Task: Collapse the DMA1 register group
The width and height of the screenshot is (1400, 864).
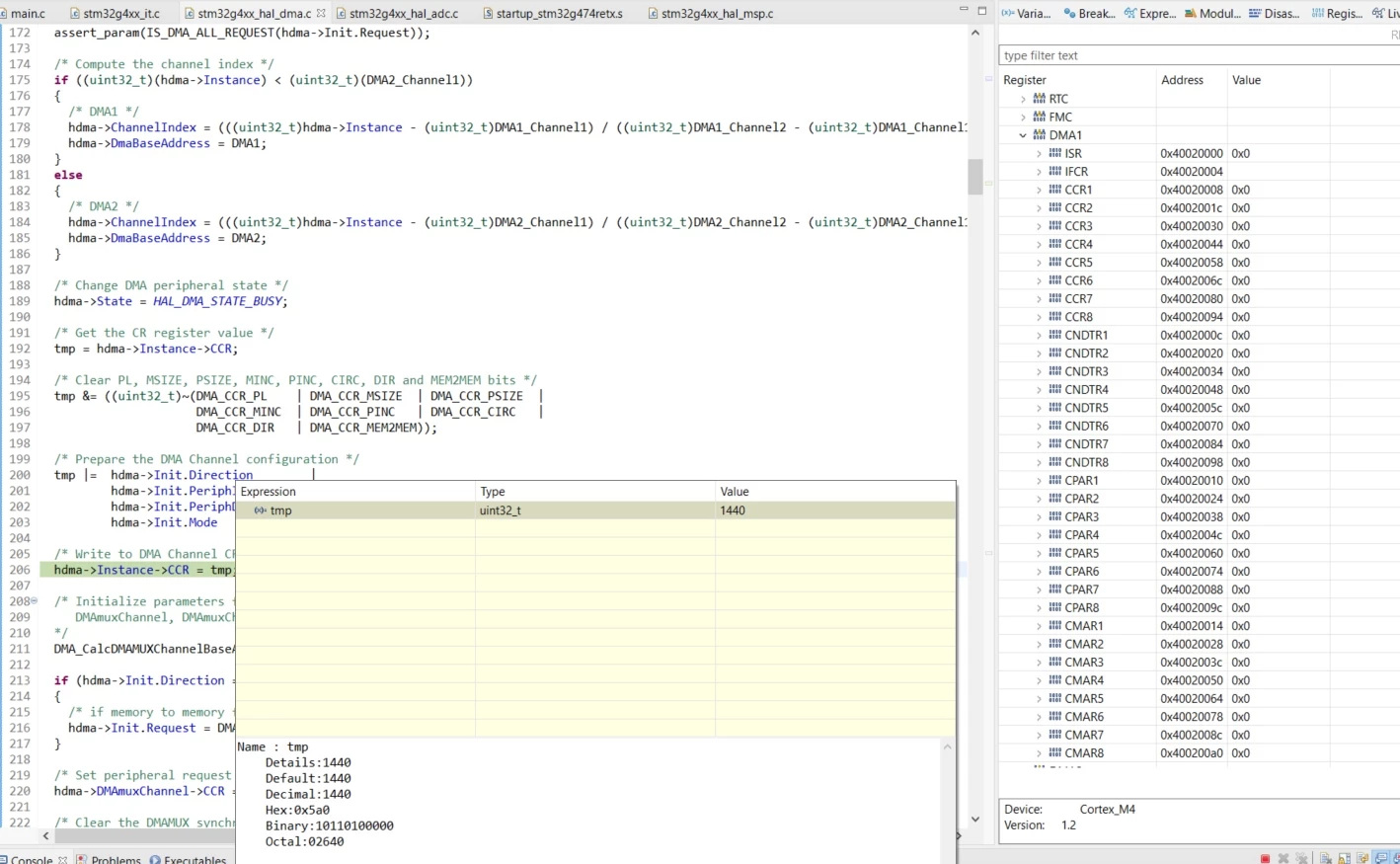Action: click(1023, 135)
